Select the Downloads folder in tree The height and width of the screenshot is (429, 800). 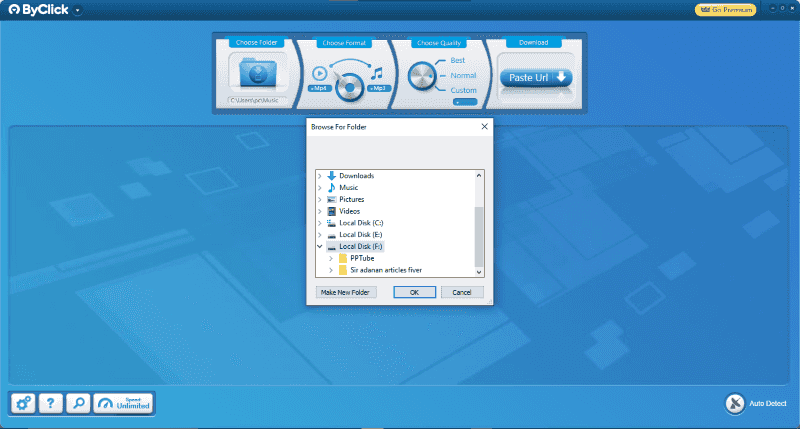coord(355,176)
